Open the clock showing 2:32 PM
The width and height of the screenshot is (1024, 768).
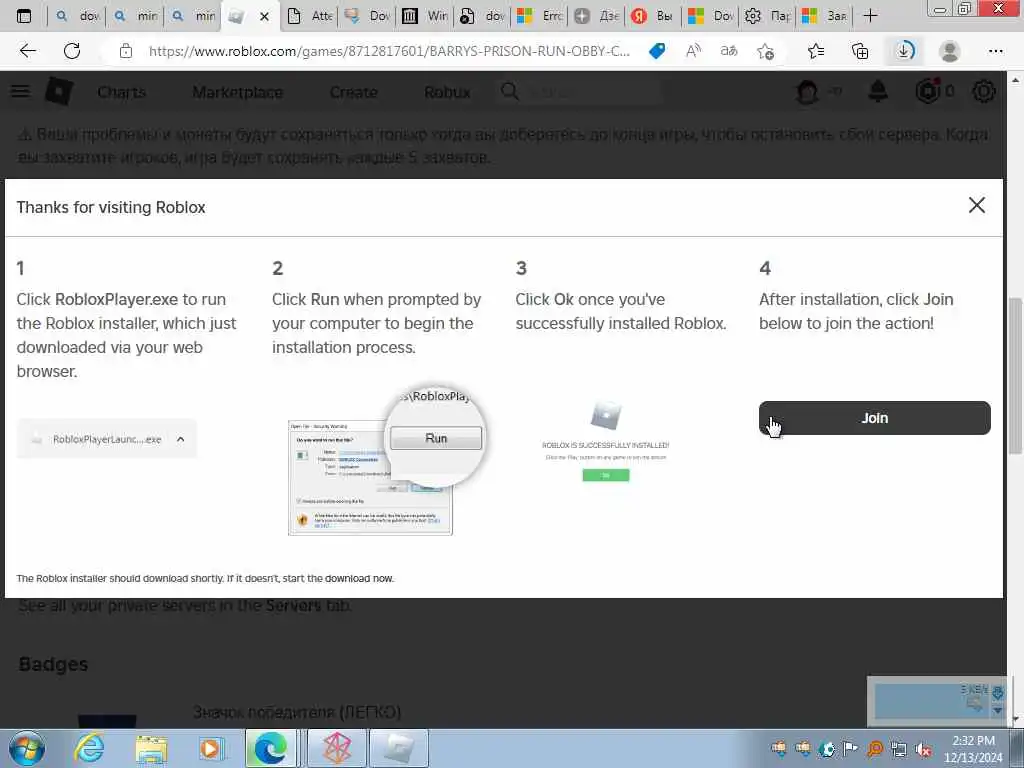pos(973,748)
